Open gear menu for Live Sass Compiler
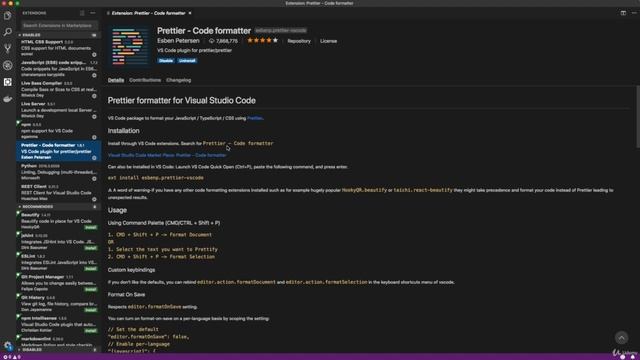 click(94, 96)
